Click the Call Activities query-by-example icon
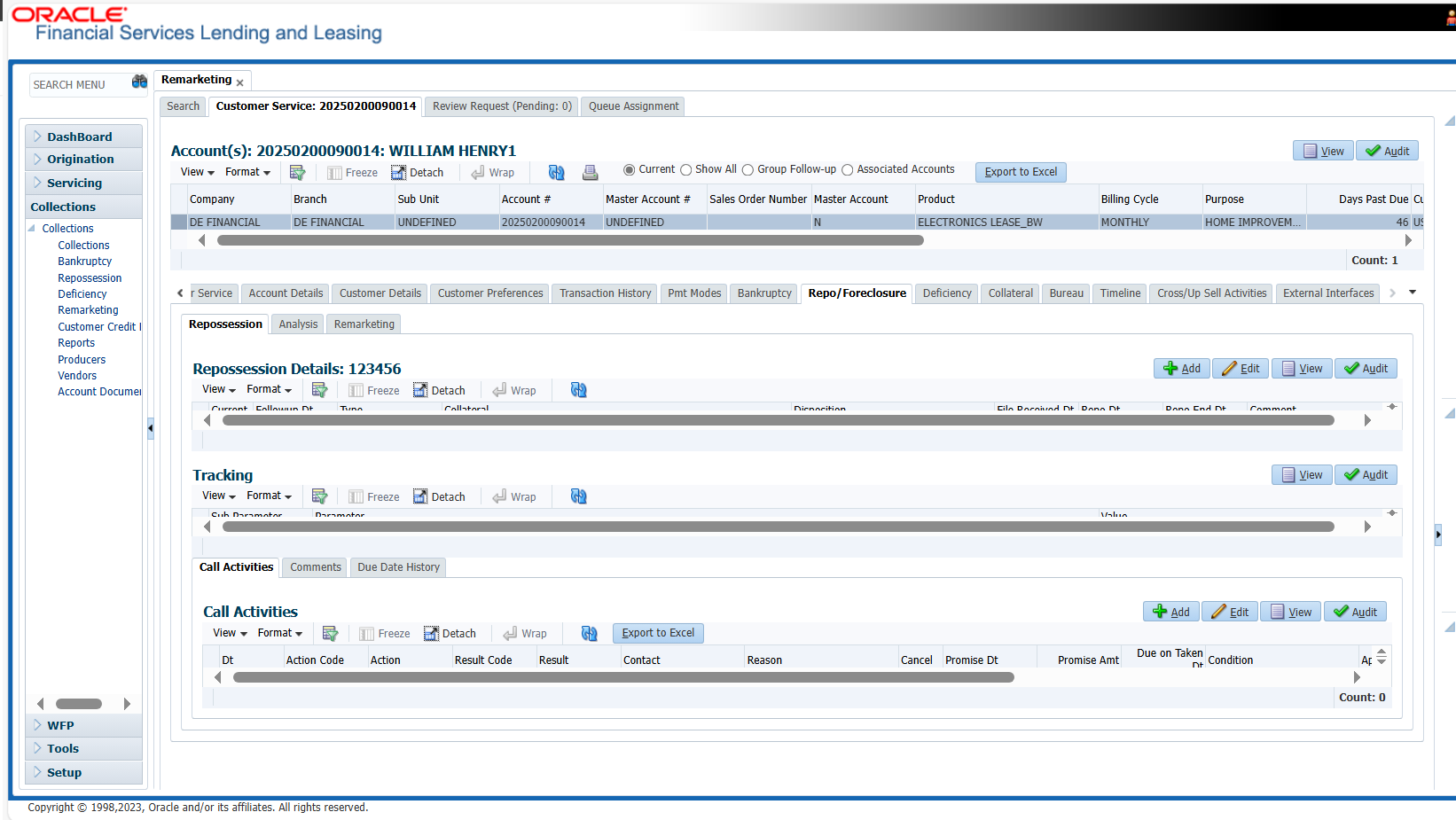The height and width of the screenshot is (820, 1456). [x=331, y=633]
